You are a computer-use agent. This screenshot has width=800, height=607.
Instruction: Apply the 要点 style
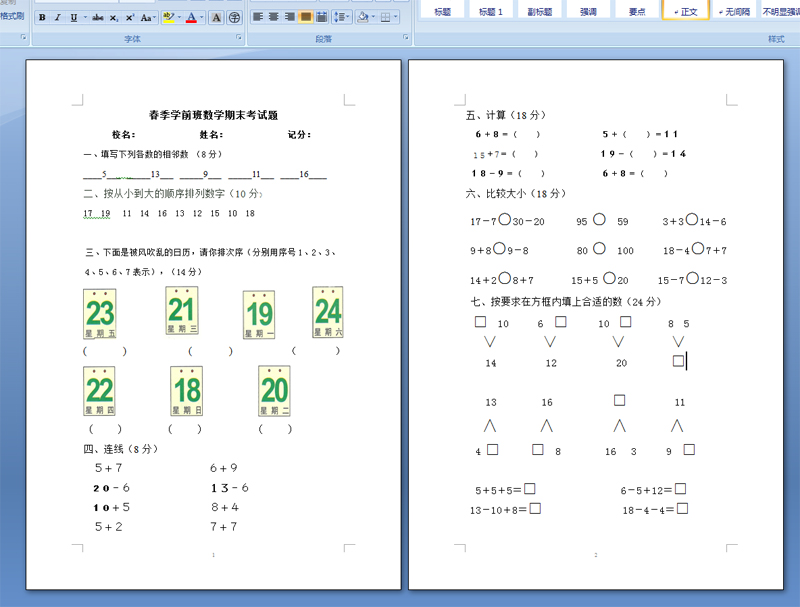click(637, 11)
